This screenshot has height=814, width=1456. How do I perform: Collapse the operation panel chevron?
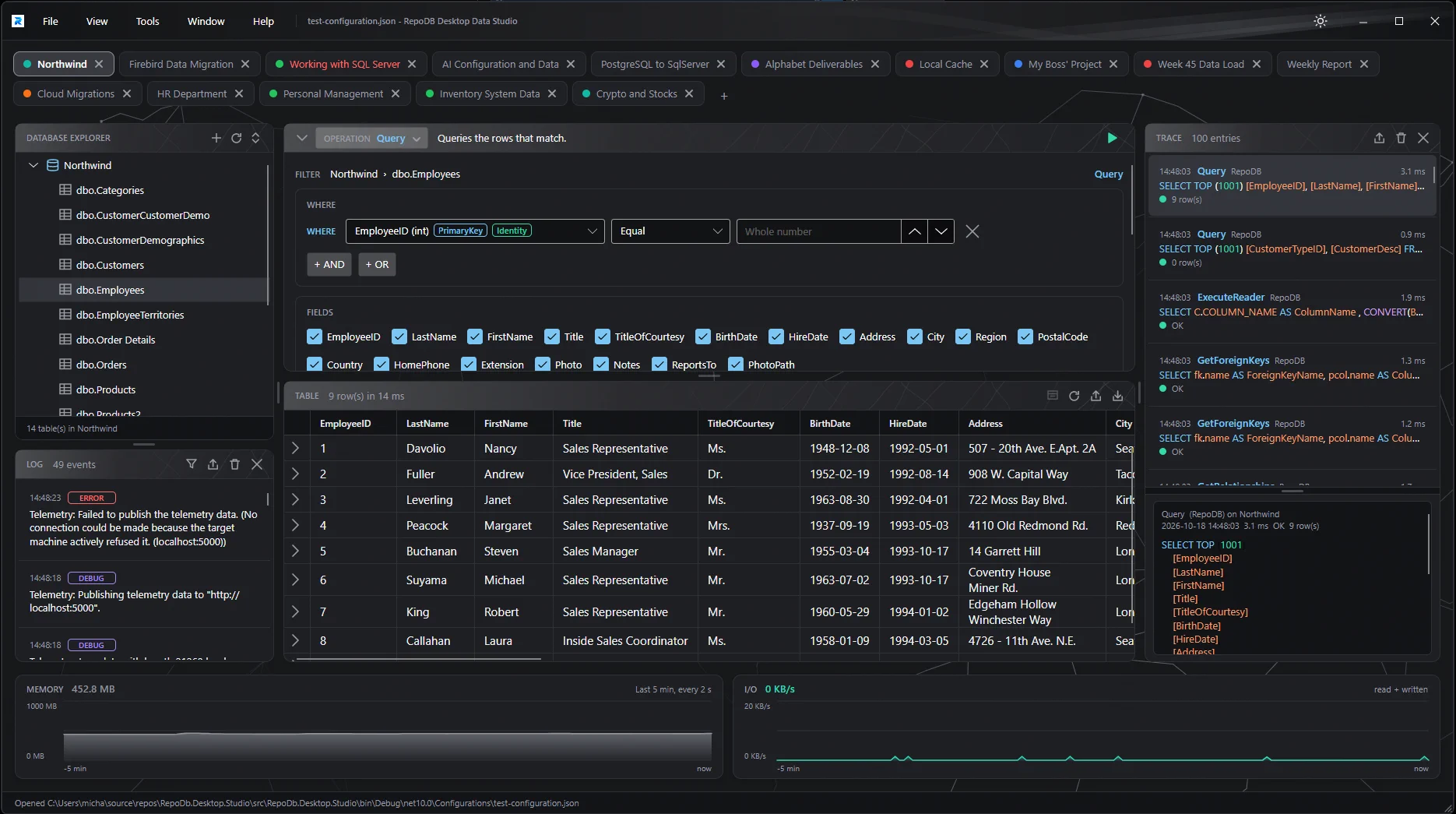tap(302, 138)
